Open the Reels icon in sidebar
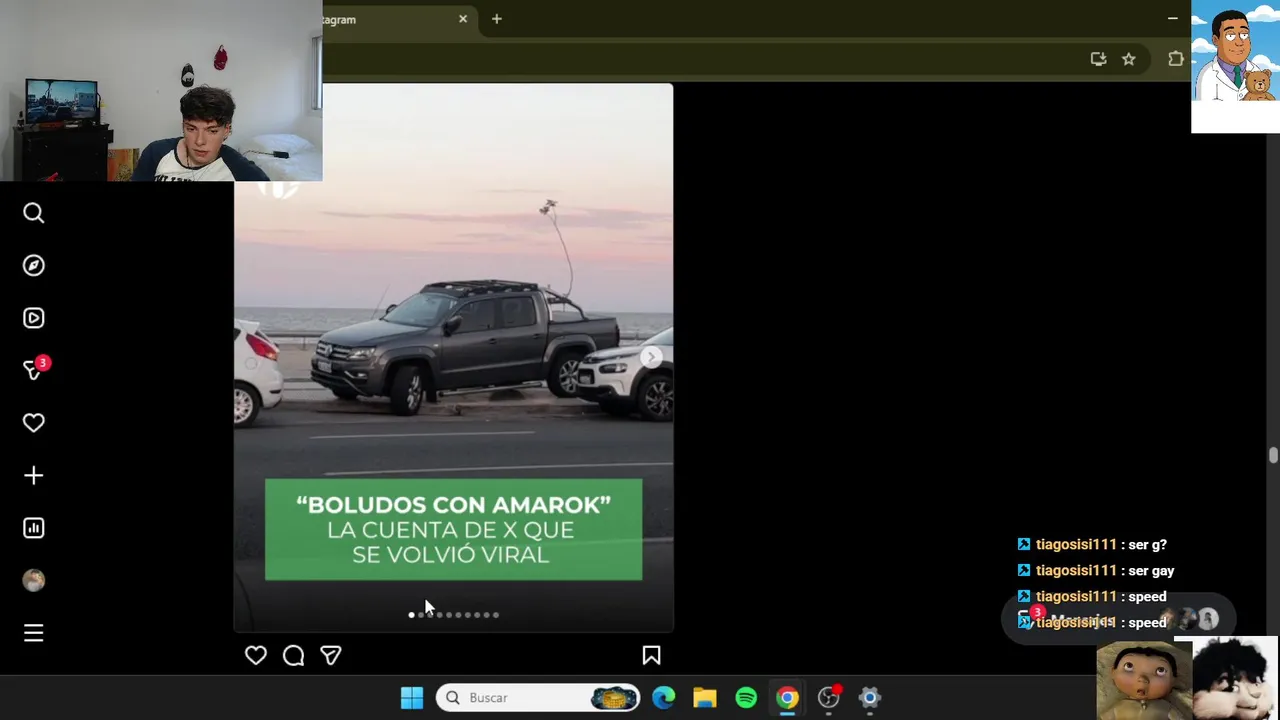 click(x=34, y=318)
